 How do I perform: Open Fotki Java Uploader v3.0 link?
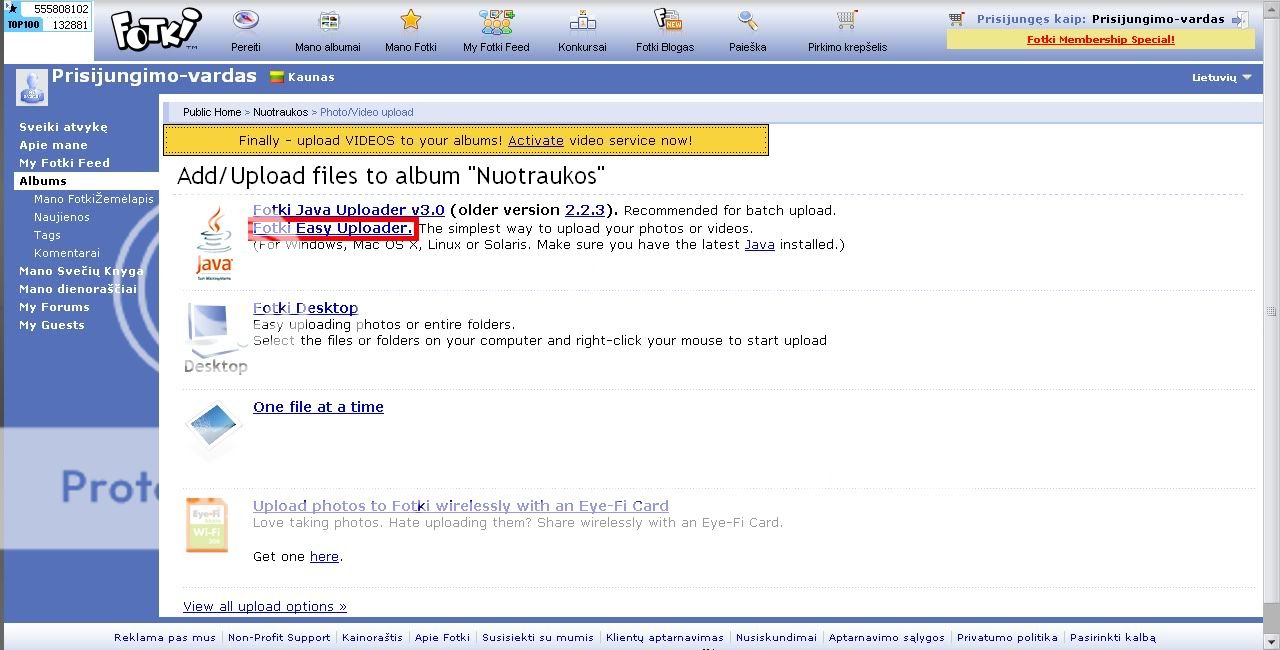point(349,210)
